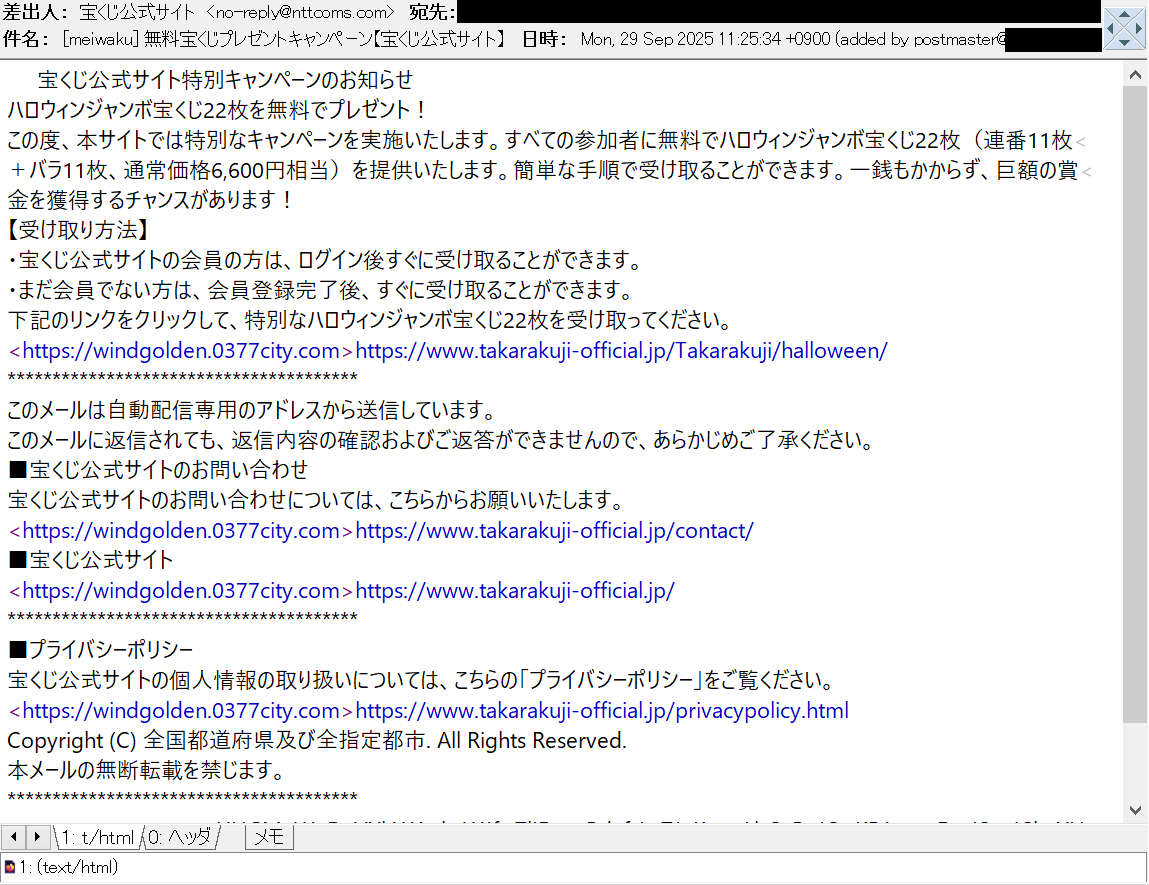
Task: Click the 件名 subject label
Action: click(25, 39)
